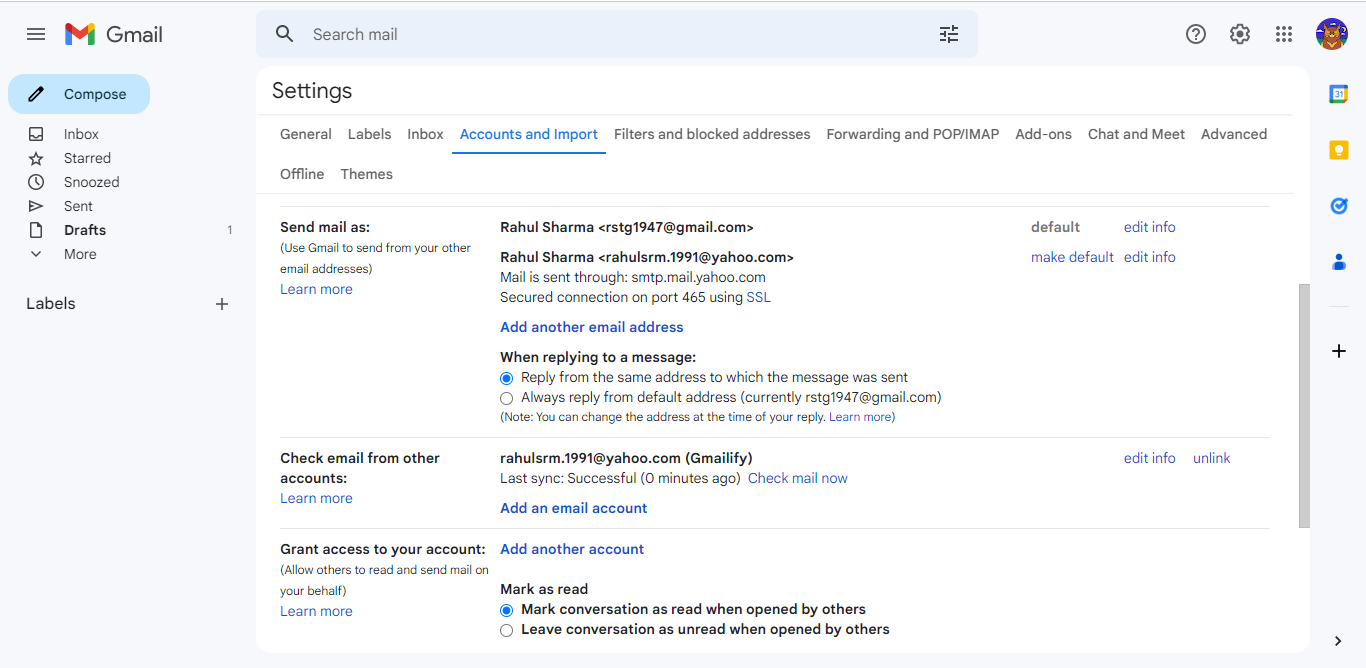Edit info for the Gmailify account
Image resolution: width=1366 pixels, height=668 pixels.
1150,458
